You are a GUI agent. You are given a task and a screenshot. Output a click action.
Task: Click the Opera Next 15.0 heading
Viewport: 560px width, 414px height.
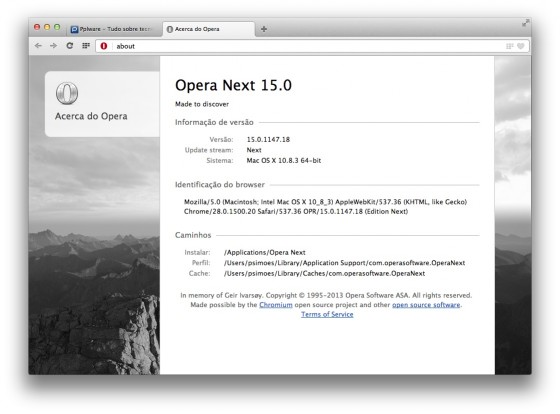tap(233, 85)
